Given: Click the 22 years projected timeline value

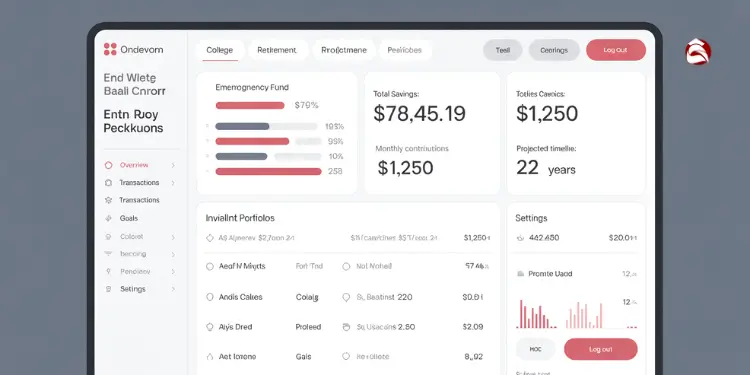Looking at the screenshot, I should pyautogui.click(x=546, y=168).
